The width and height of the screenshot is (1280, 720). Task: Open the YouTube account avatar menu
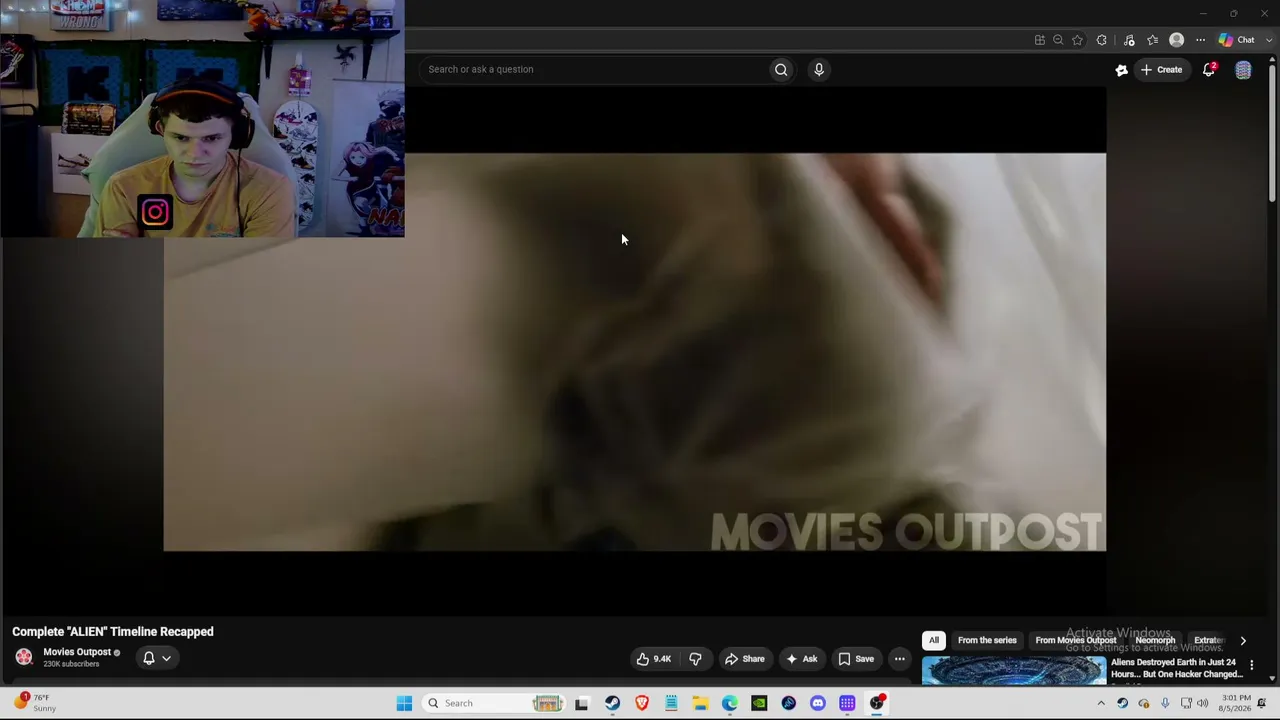[1243, 70]
